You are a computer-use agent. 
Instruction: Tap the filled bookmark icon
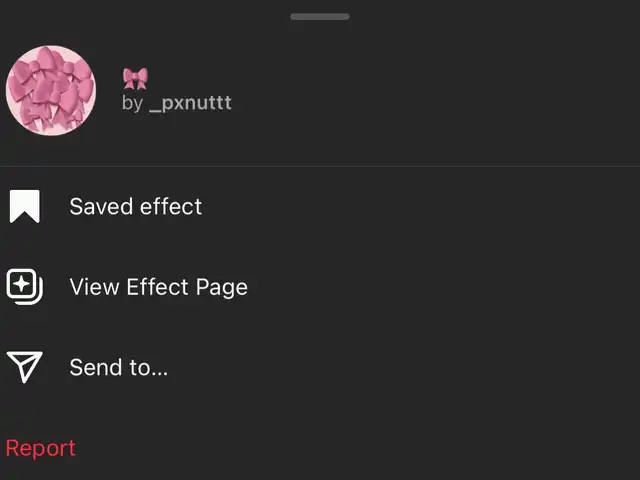click(24, 206)
